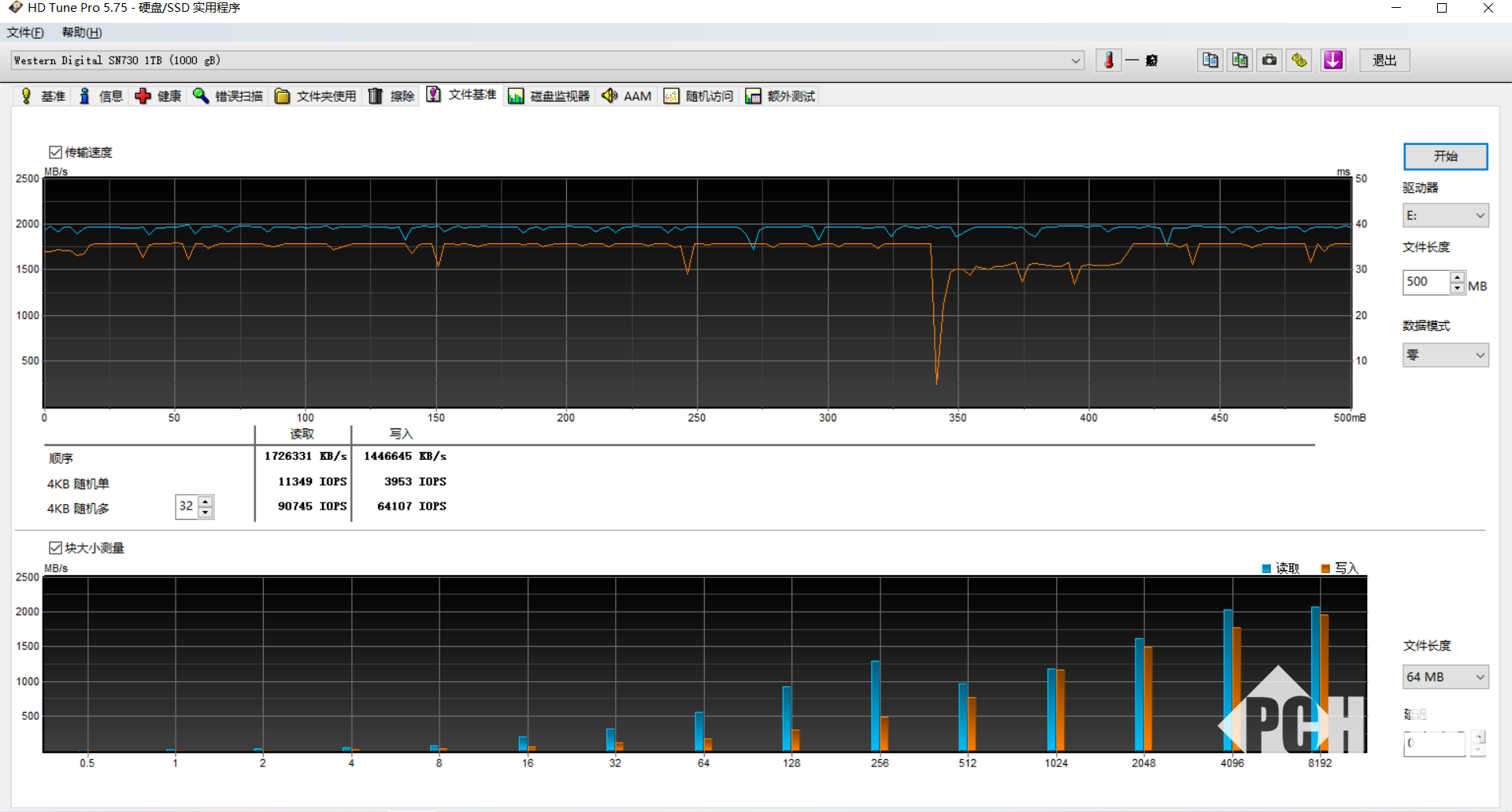
Task: Click the thermometer temperature icon
Action: [1108, 61]
